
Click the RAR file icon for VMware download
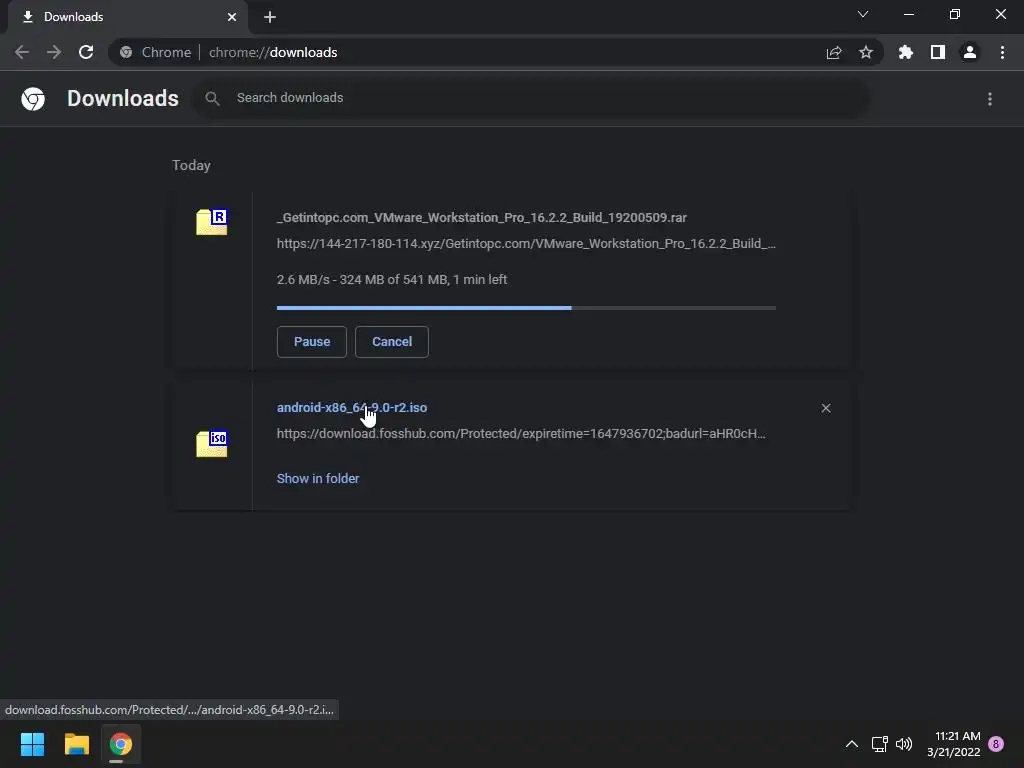pyautogui.click(x=212, y=222)
